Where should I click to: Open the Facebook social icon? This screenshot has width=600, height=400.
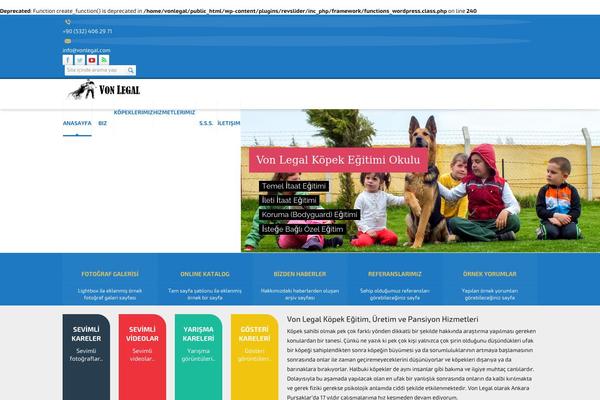pyautogui.click(x=68, y=60)
